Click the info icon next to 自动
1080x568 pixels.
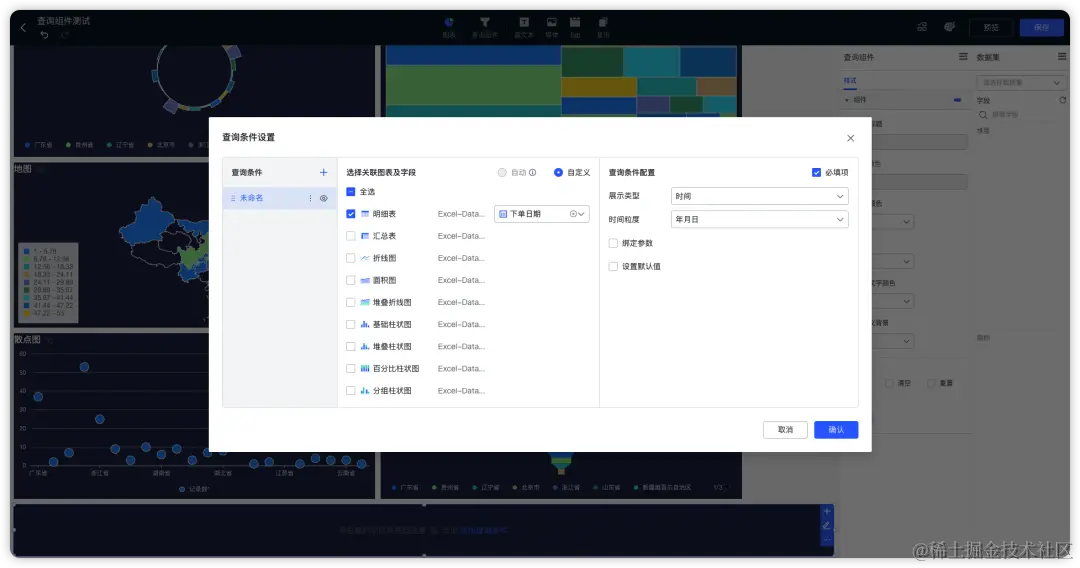pos(532,173)
